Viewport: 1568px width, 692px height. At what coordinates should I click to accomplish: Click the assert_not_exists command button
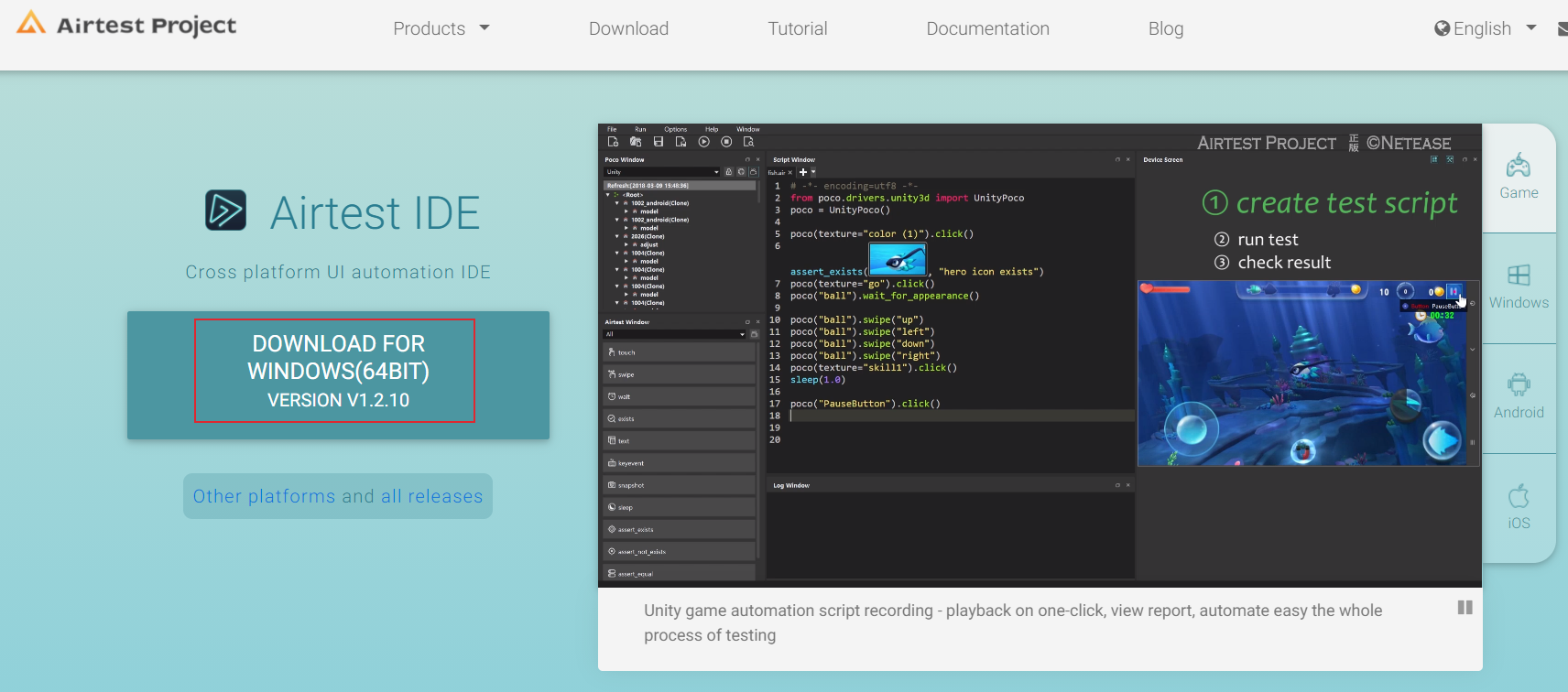[679, 552]
